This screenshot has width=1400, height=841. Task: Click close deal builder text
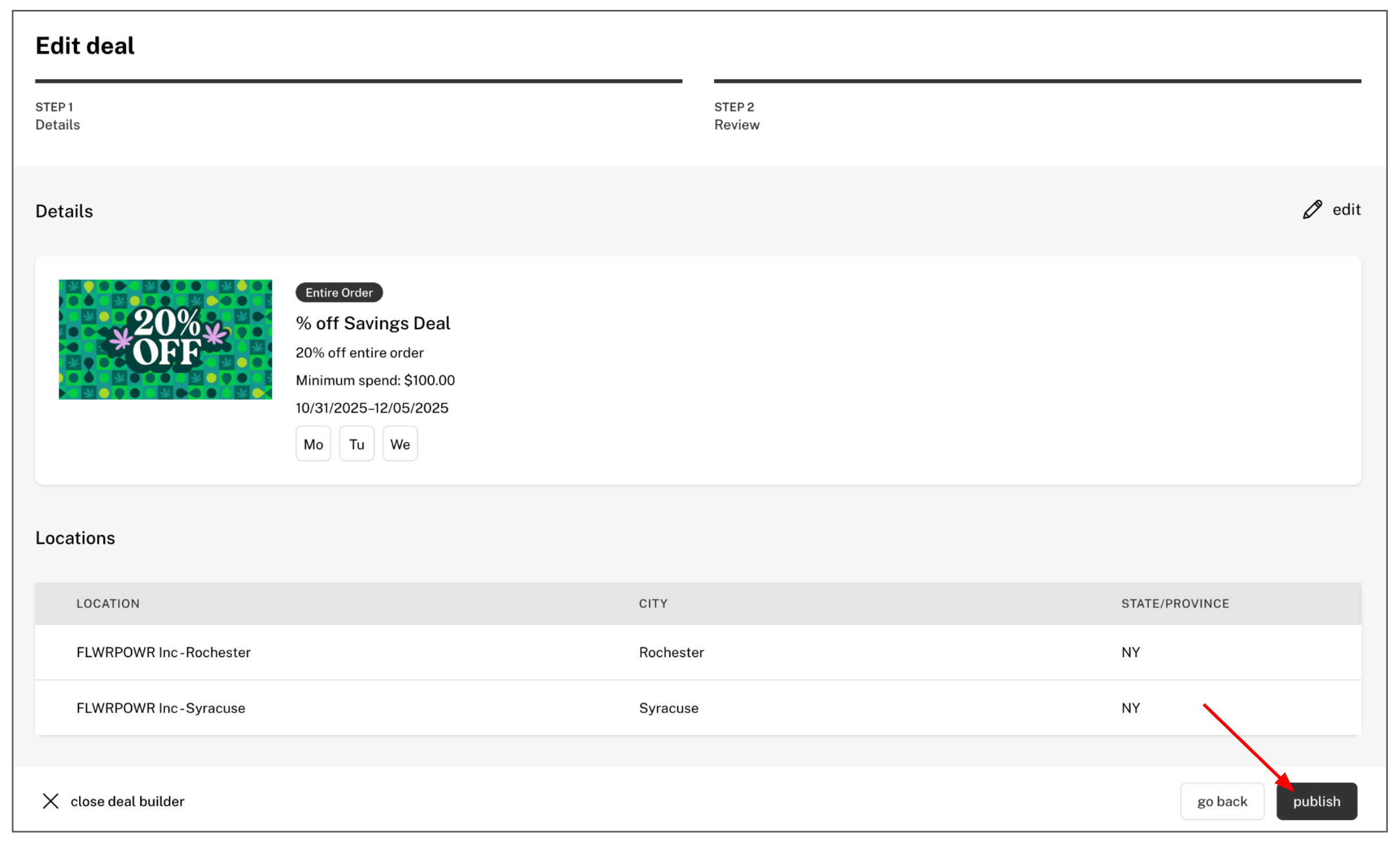(127, 801)
